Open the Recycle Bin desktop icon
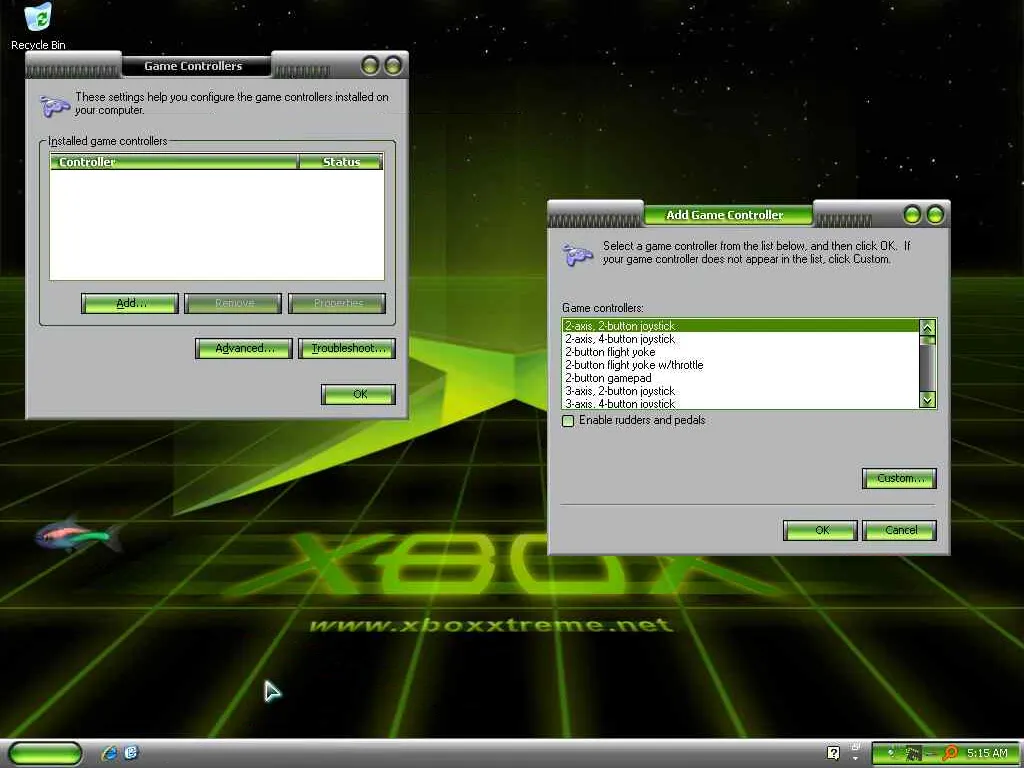 [38, 26]
